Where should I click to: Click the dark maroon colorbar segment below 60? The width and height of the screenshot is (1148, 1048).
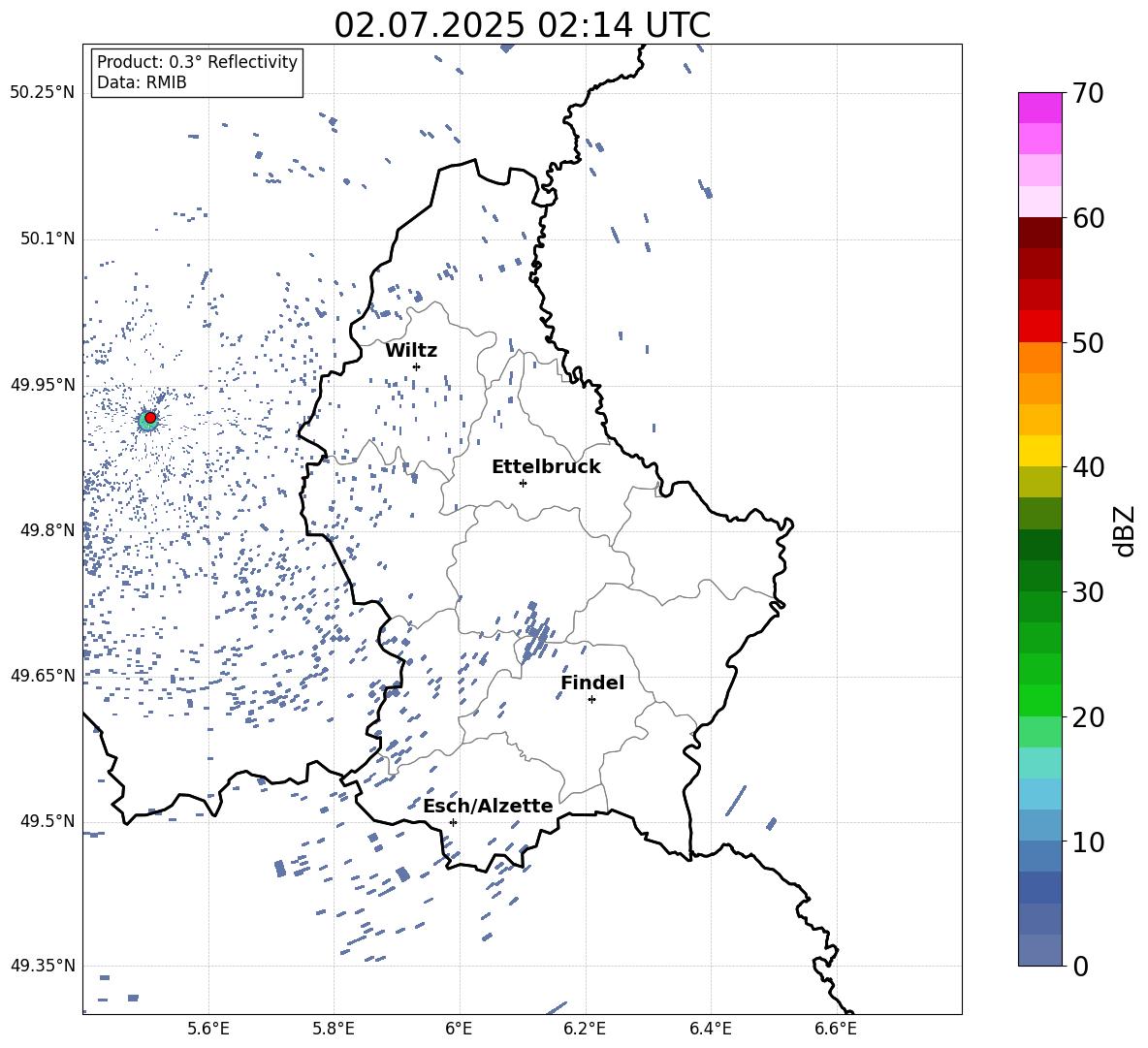[1039, 233]
